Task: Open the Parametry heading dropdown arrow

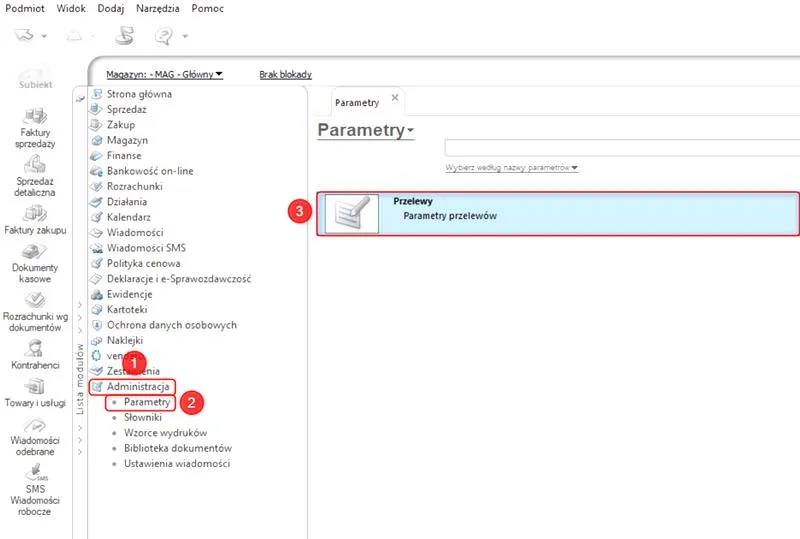Action: pos(410,131)
